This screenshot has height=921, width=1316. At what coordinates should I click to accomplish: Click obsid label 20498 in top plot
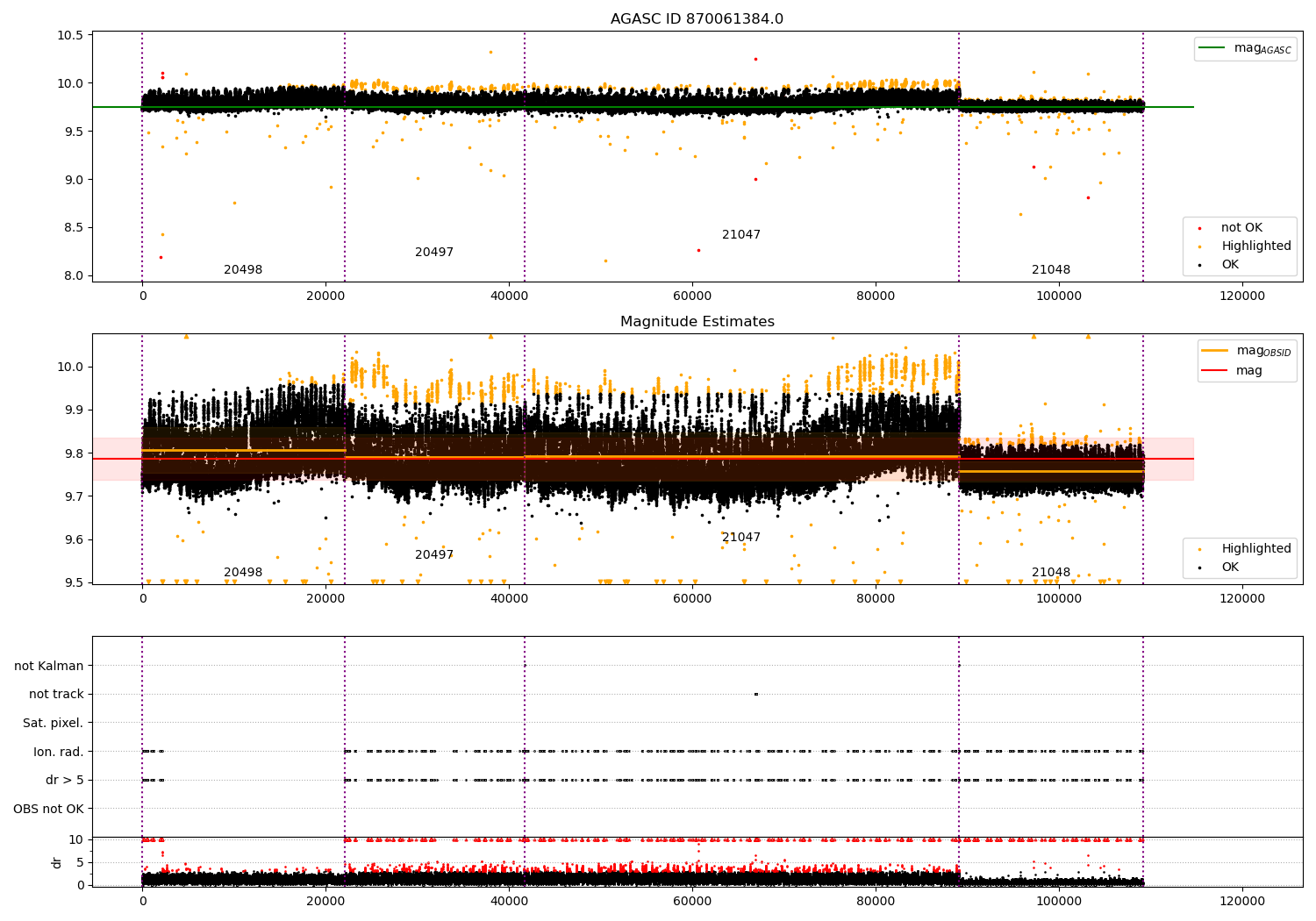pyautogui.click(x=243, y=270)
